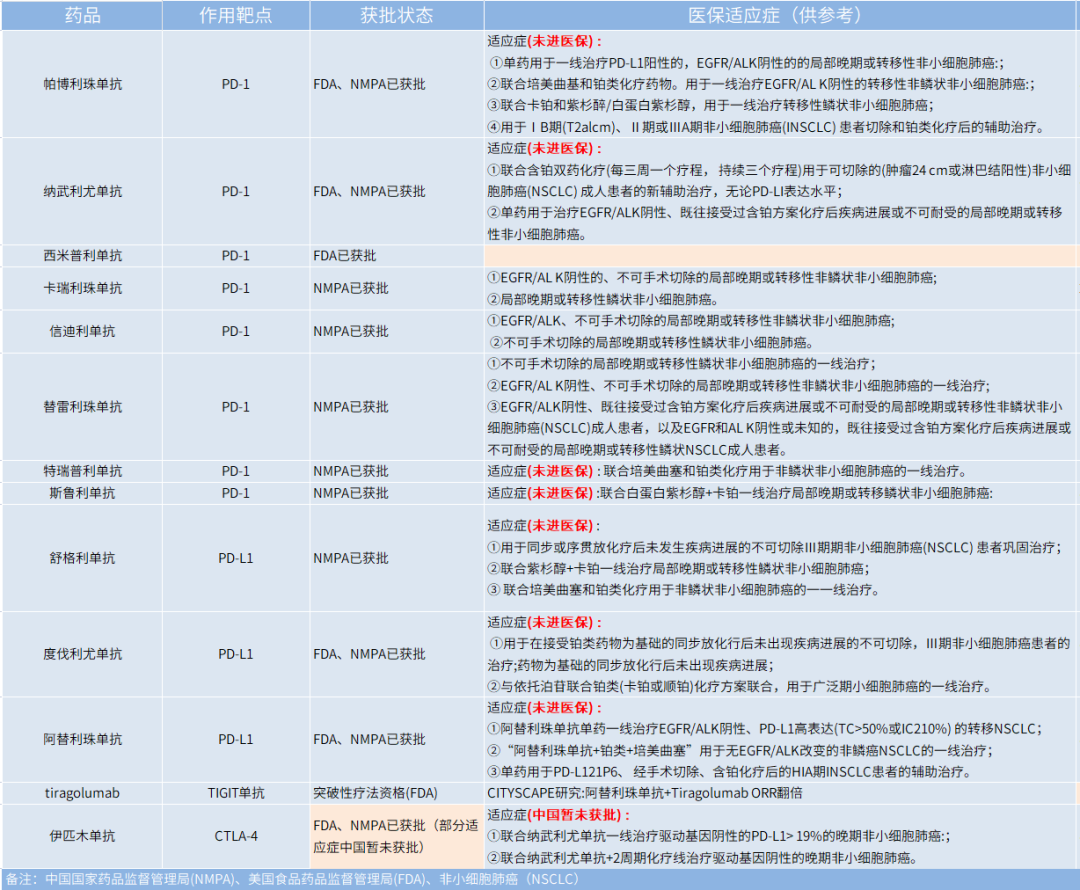Select the 舒格利单抗 drug cell
Image resolution: width=1080 pixels, height=890 pixels.
click(x=82, y=558)
